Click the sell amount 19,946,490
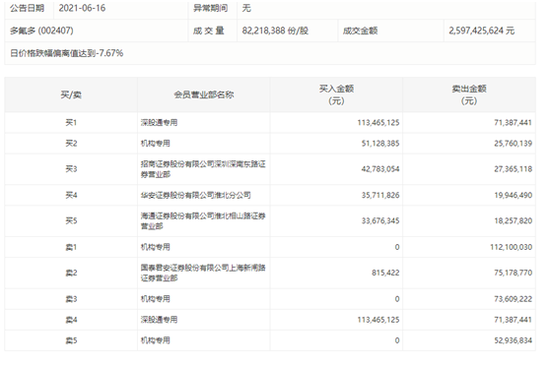This screenshot has height=367, width=550. point(513,195)
